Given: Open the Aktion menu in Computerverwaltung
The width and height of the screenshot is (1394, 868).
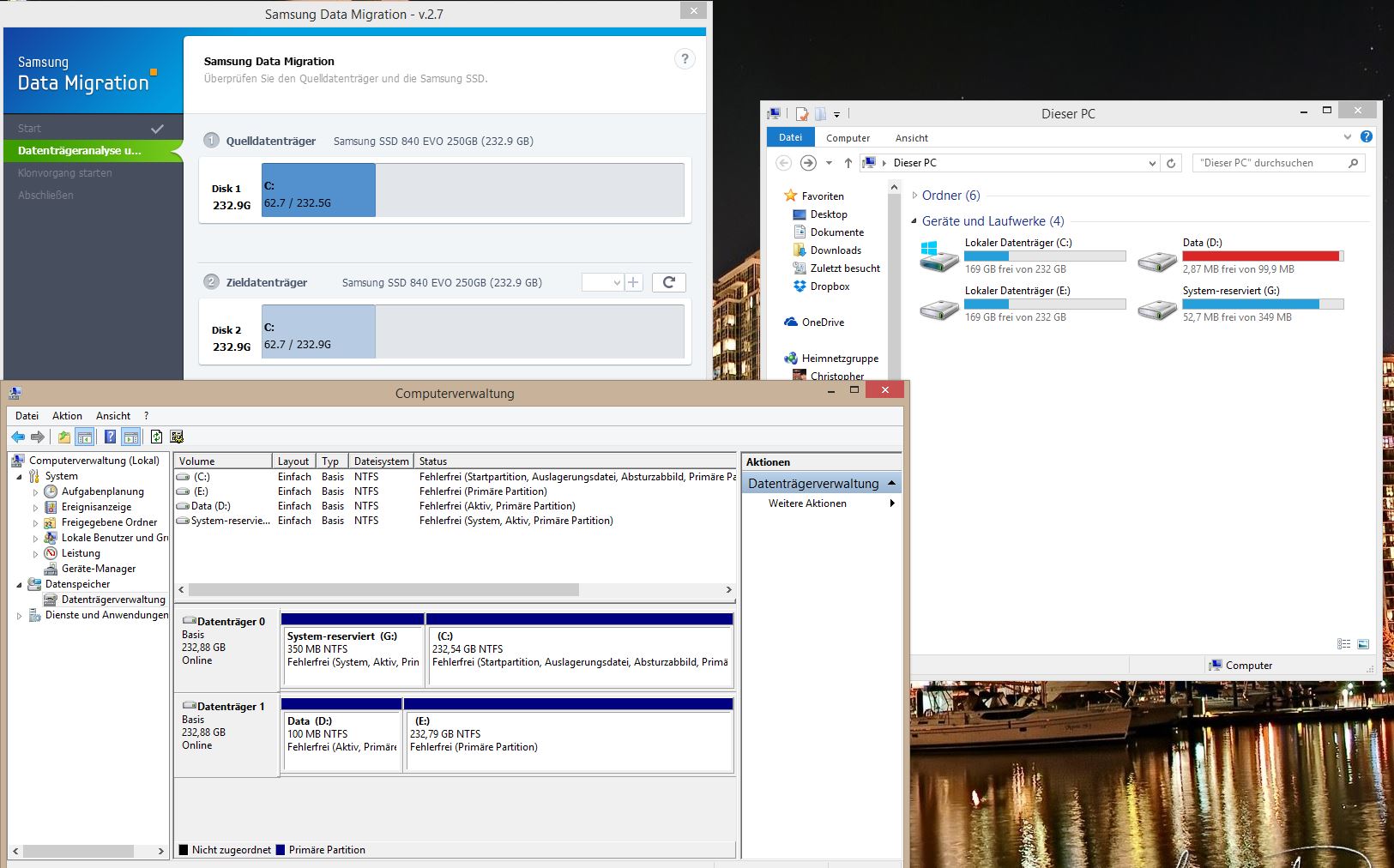Looking at the screenshot, I should coord(67,416).
